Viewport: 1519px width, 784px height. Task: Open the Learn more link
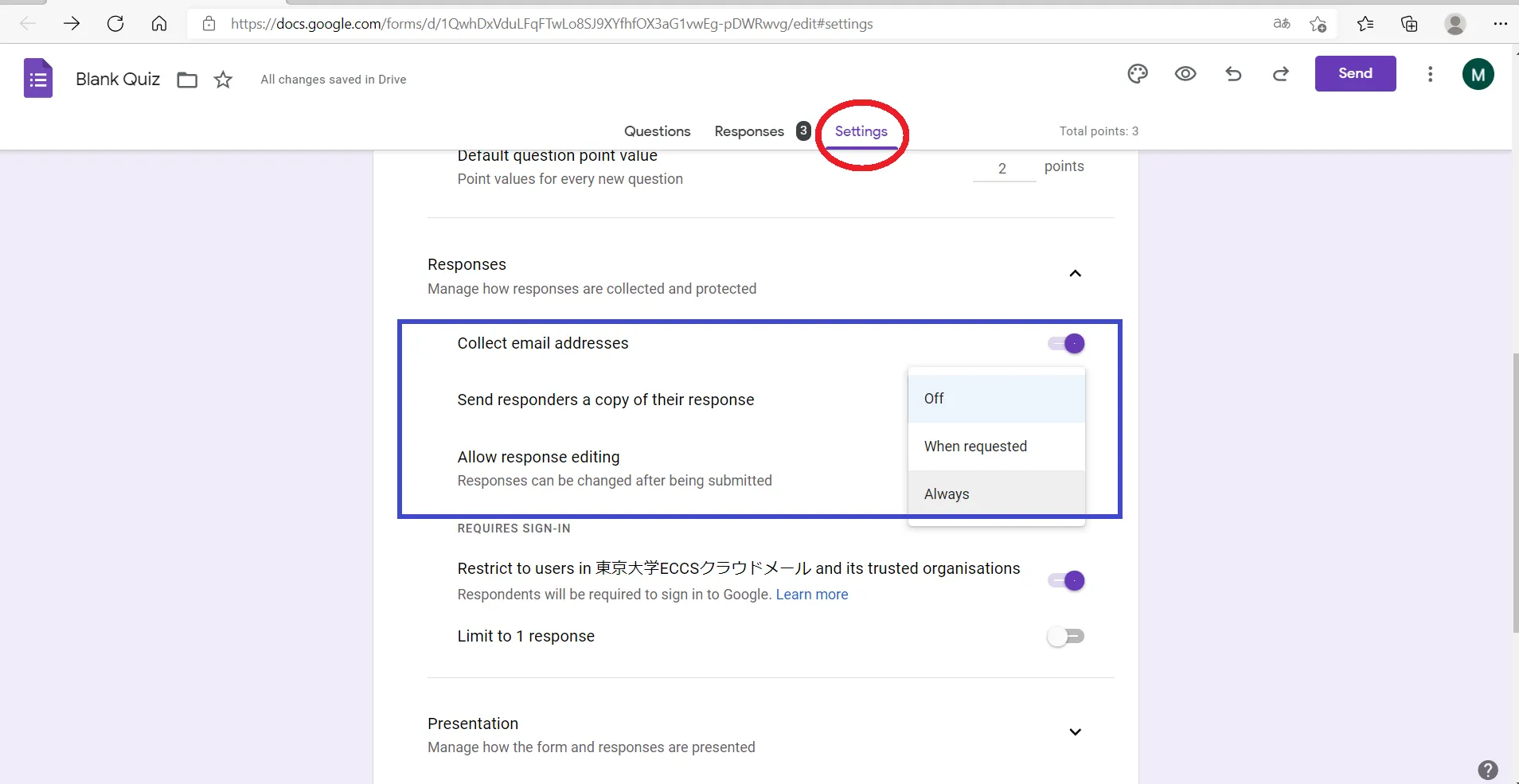(811, 595)
